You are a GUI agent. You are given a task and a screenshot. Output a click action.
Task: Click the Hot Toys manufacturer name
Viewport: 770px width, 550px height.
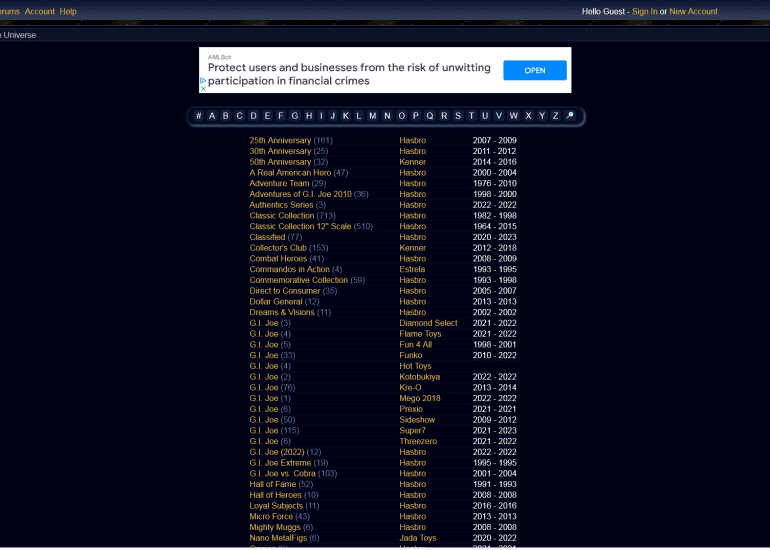(x=415, y=366)
